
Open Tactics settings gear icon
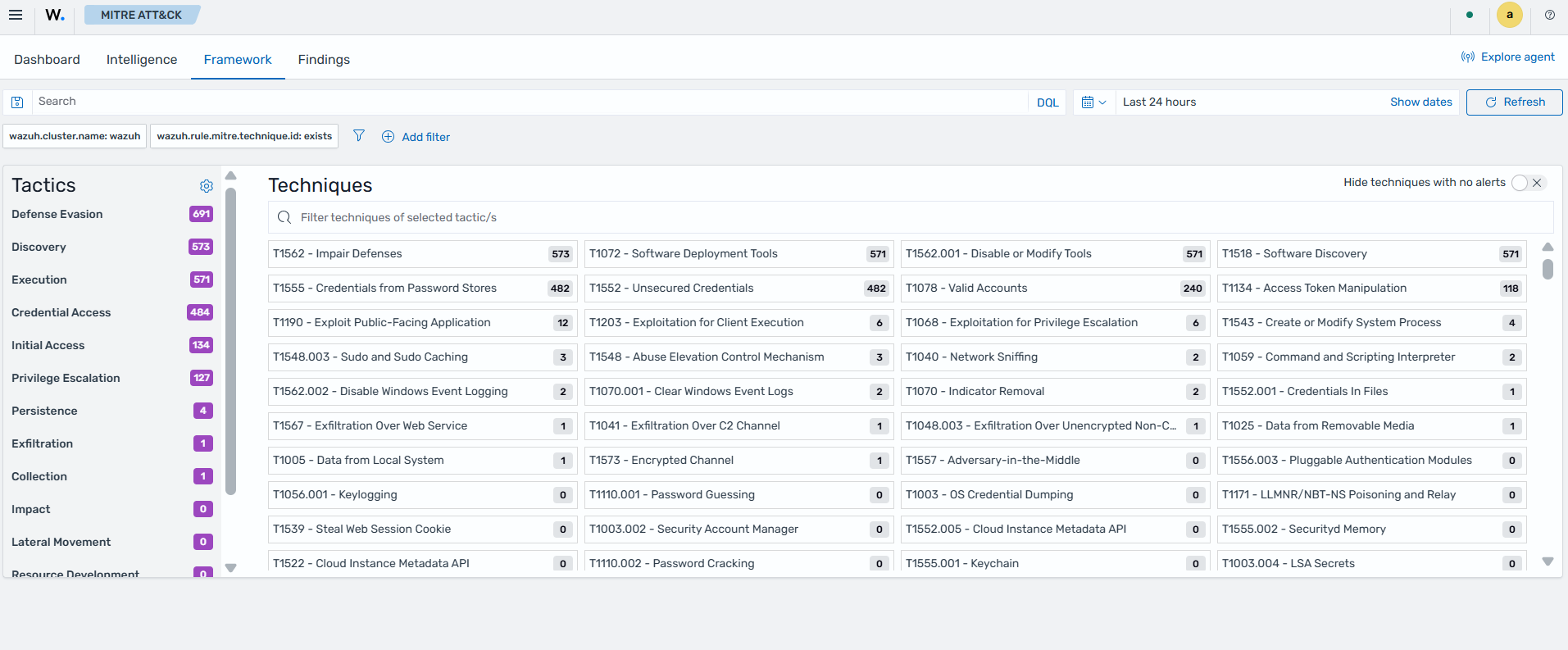point(207,186)
